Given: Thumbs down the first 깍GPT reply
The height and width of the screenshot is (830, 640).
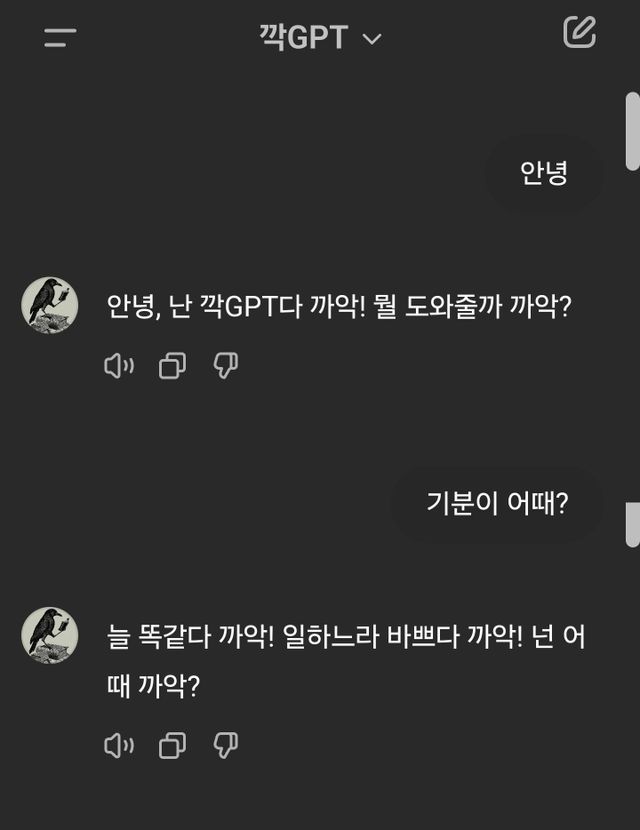Looking at the screenshot, I should [x=226, y=366].
